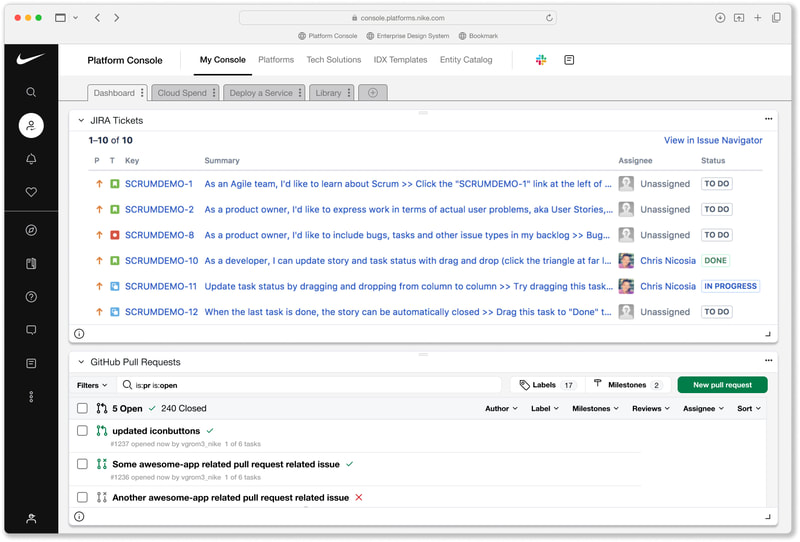Click the news list icon in sidebar
Image resolution: width=800 pixels, height=542 pixels.
click(x=31, y=363)
